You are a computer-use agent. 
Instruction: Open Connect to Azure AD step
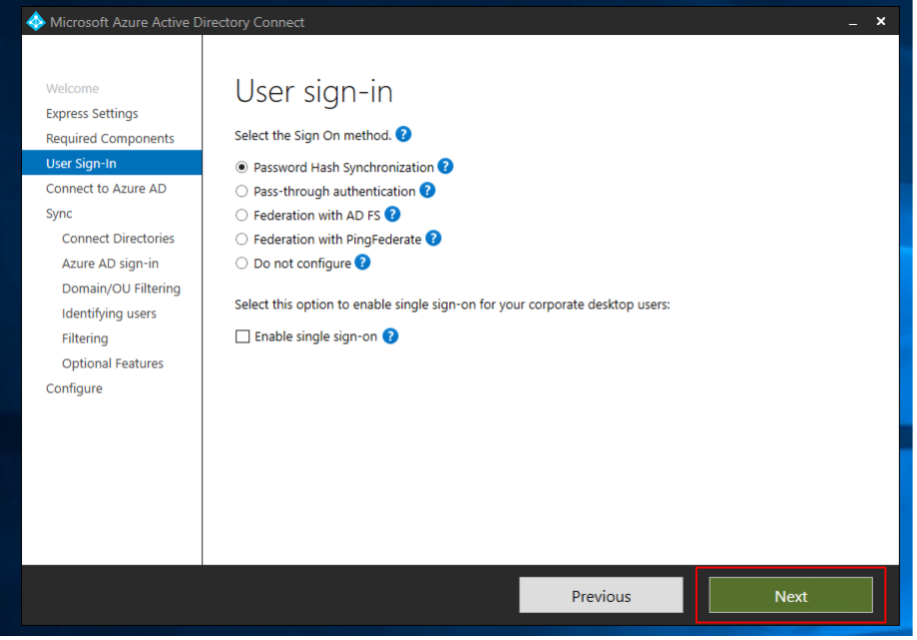click(x=106, y=188)
